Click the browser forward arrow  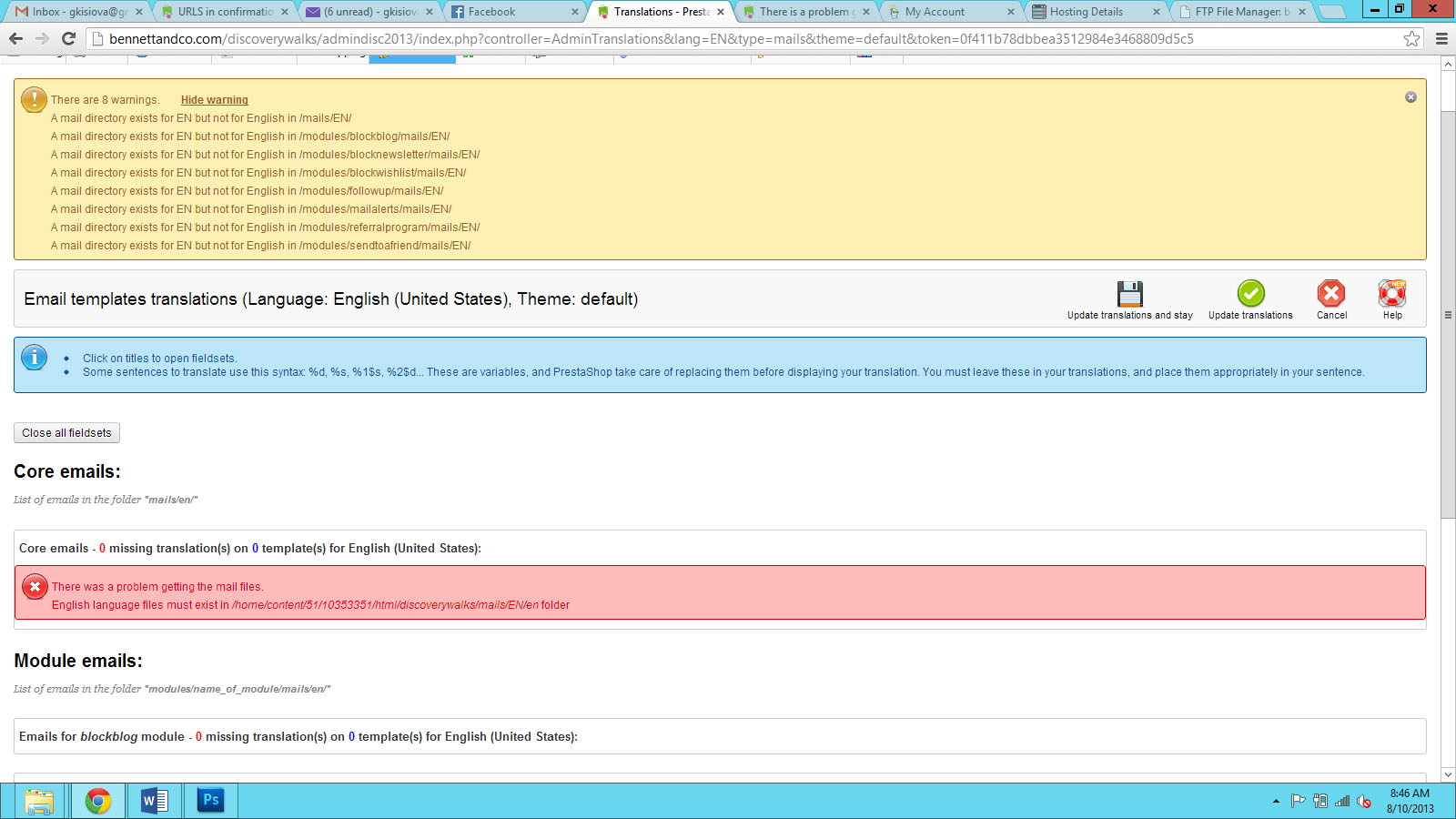(42, 39)
